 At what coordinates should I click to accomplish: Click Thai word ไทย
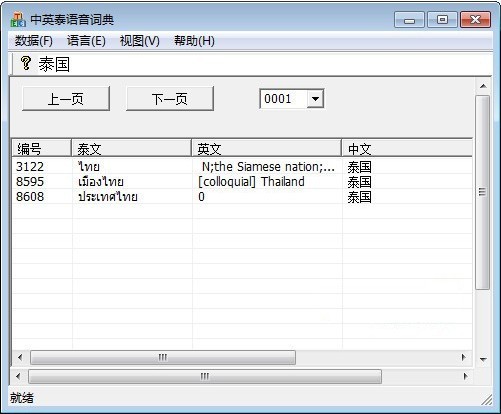coord(89,167)
